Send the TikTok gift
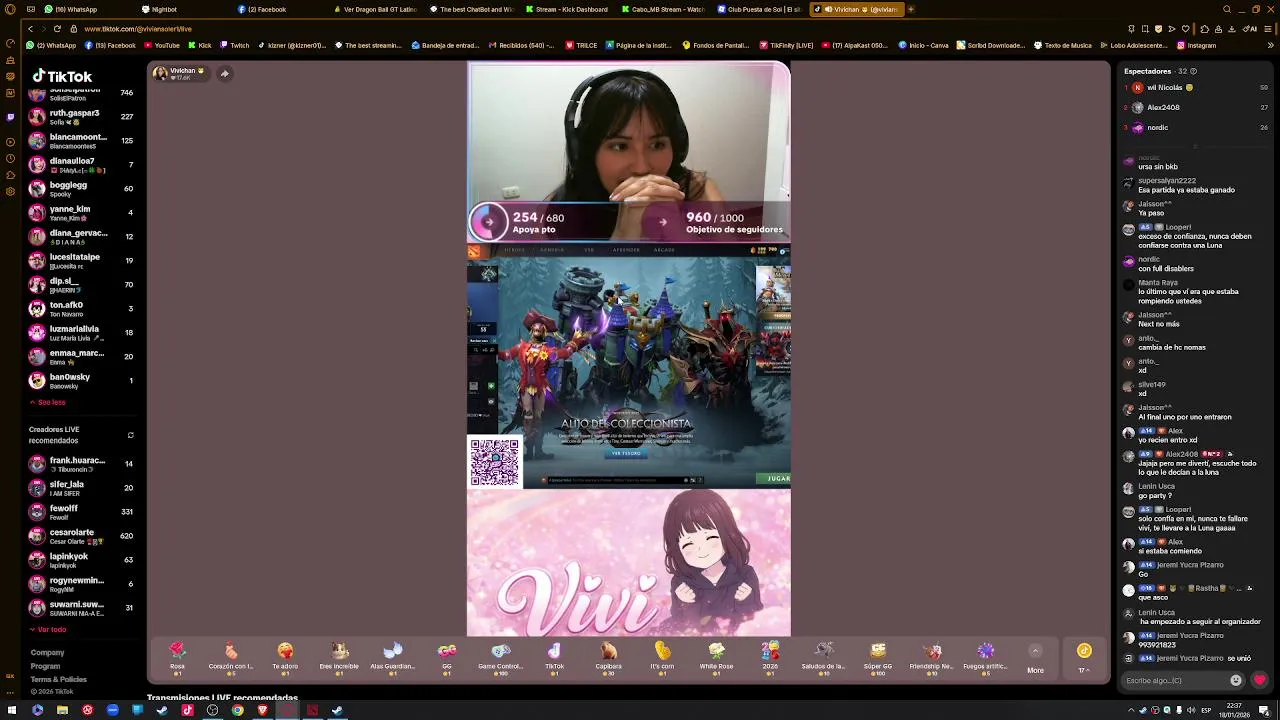The image size is (1280, 720). 554,658
